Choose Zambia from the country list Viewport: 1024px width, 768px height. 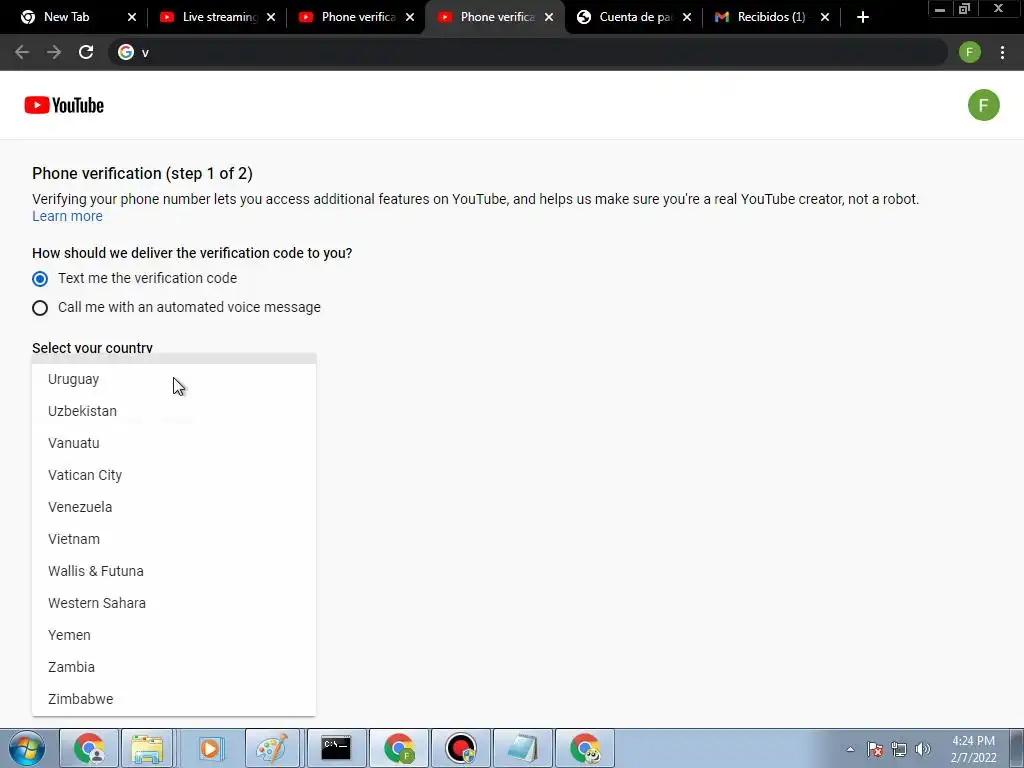pyautogui.click(x=174, y=667)
